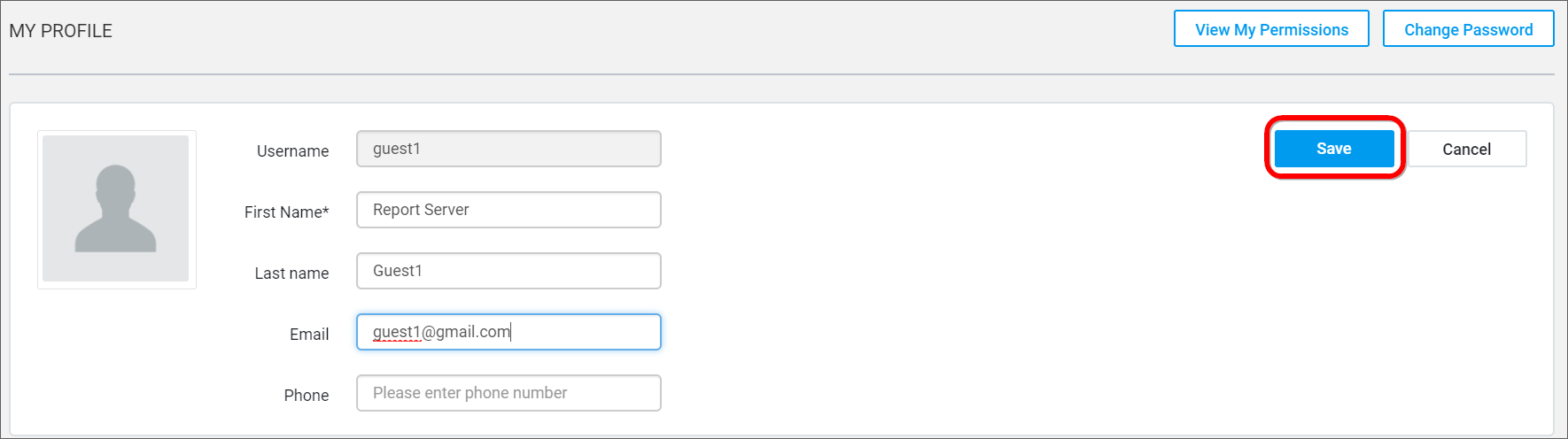Viewport: 1568px width, 439px height.
Task: Focus the First Name field containing Report Server
Action: [508, 210]
